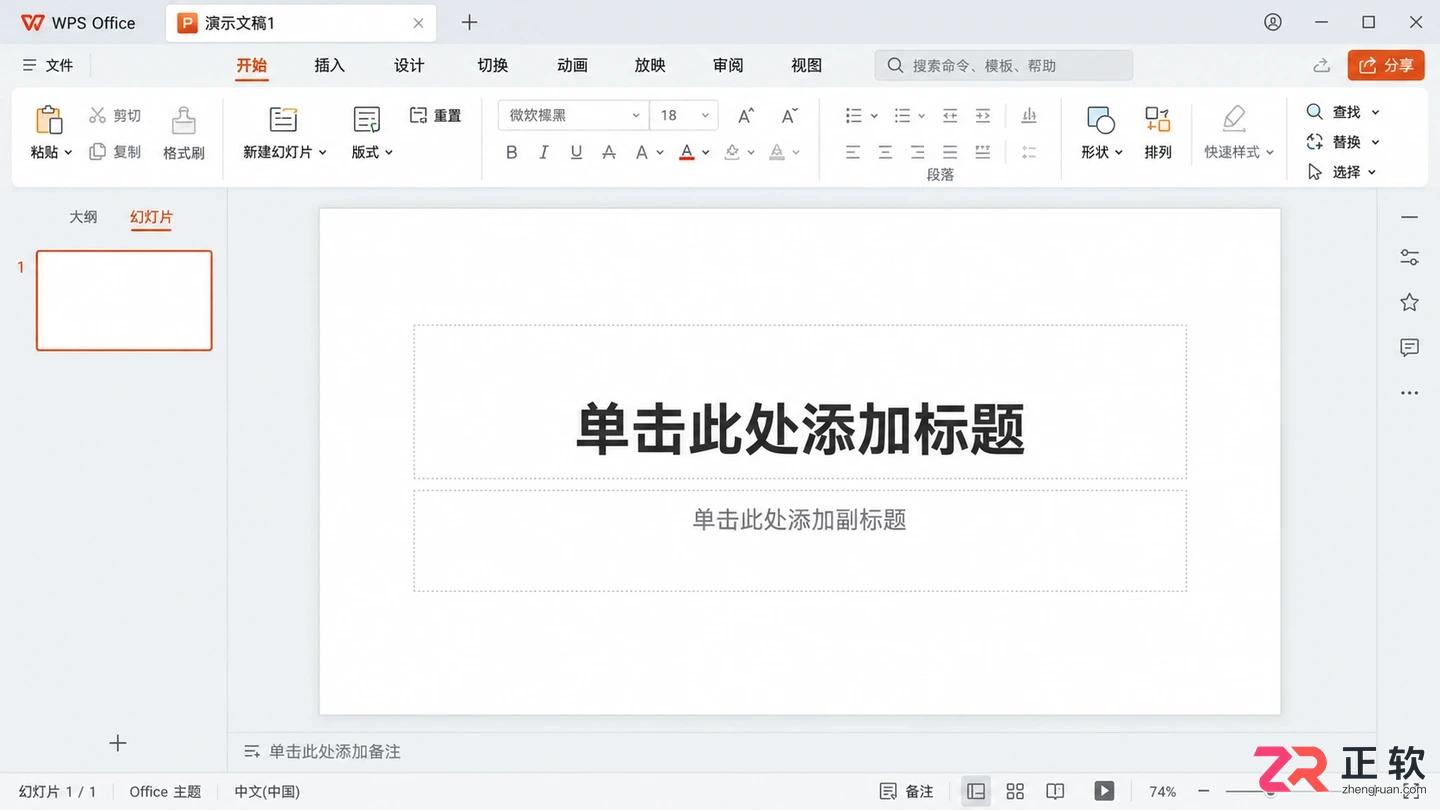The width and height of the screenshot is (1440, 810).
Task: Increase font size with the A^ icon
Action: [746, 115]
